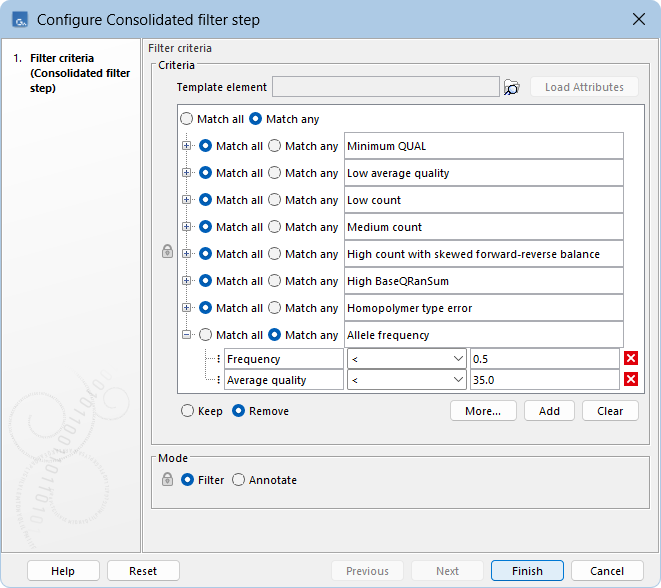Click the browse icon beside Template element
This screenshot has width=661, height=588.
point(512,87)
